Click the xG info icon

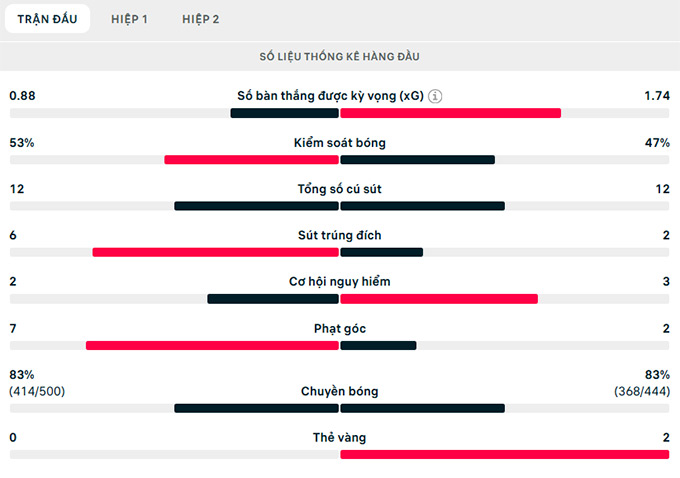pos(435,97)
